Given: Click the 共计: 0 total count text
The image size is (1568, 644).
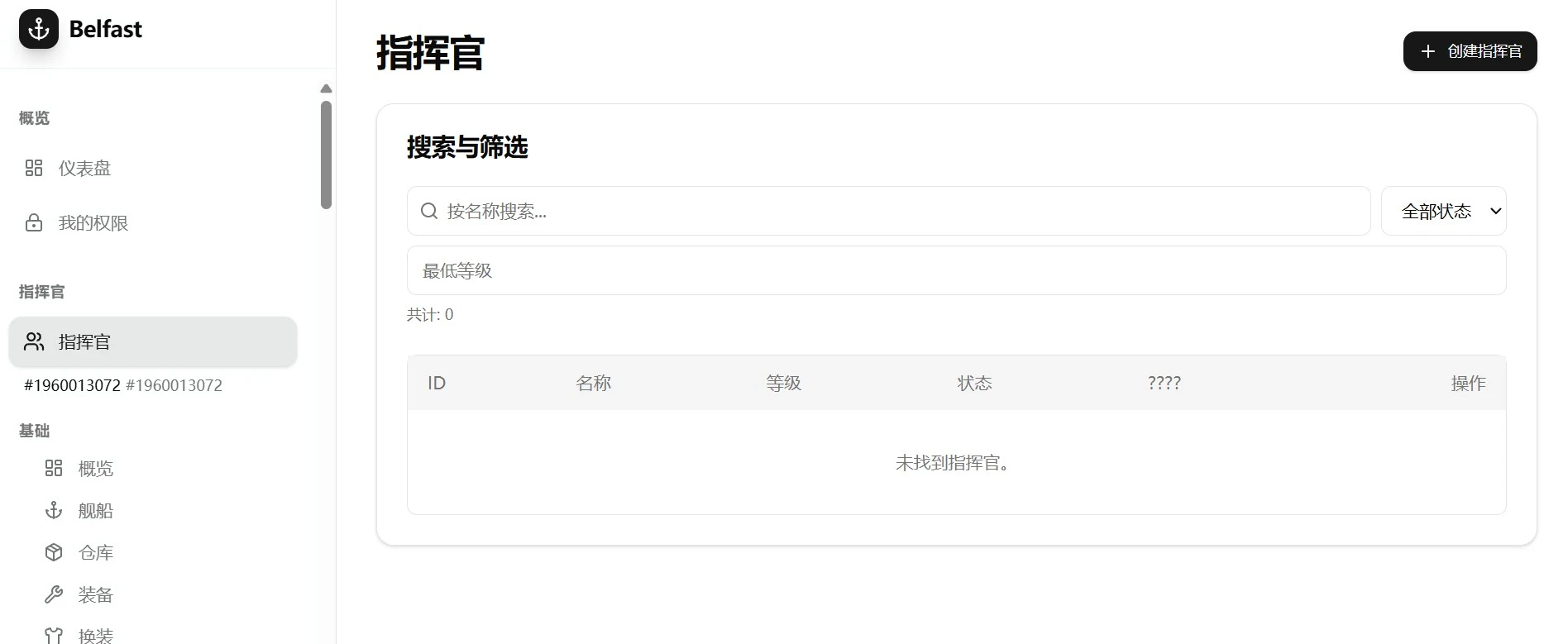Looking at the screenshot, I should coord(430,314).
